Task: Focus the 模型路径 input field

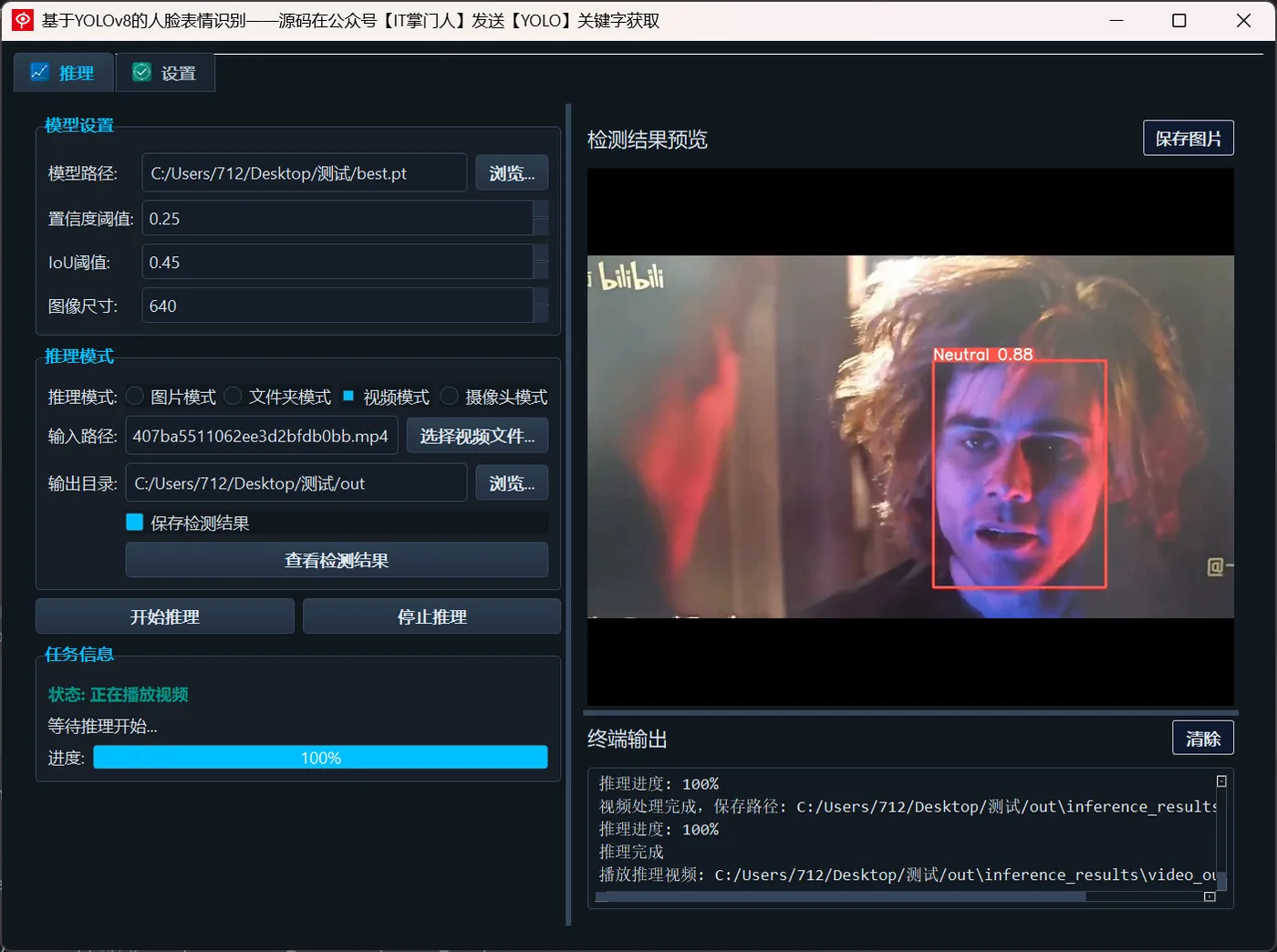Action: (x=304, y=173)
